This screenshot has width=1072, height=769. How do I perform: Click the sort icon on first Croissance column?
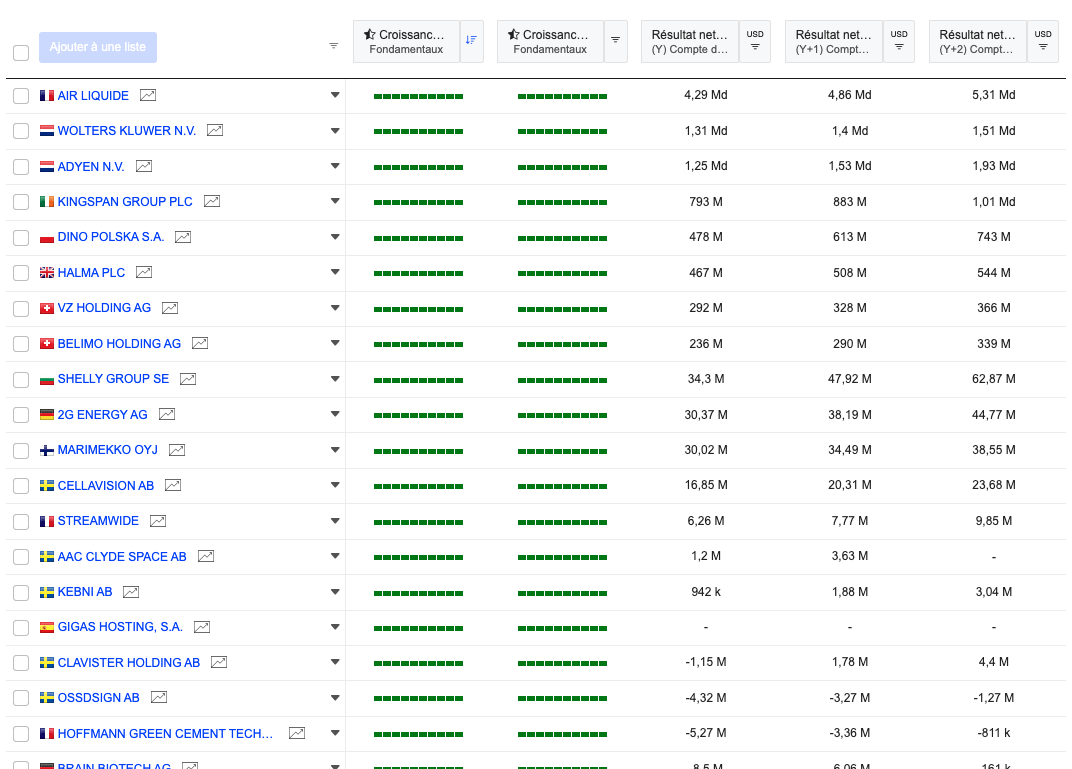pyautogui.click(x=472, y=41)
